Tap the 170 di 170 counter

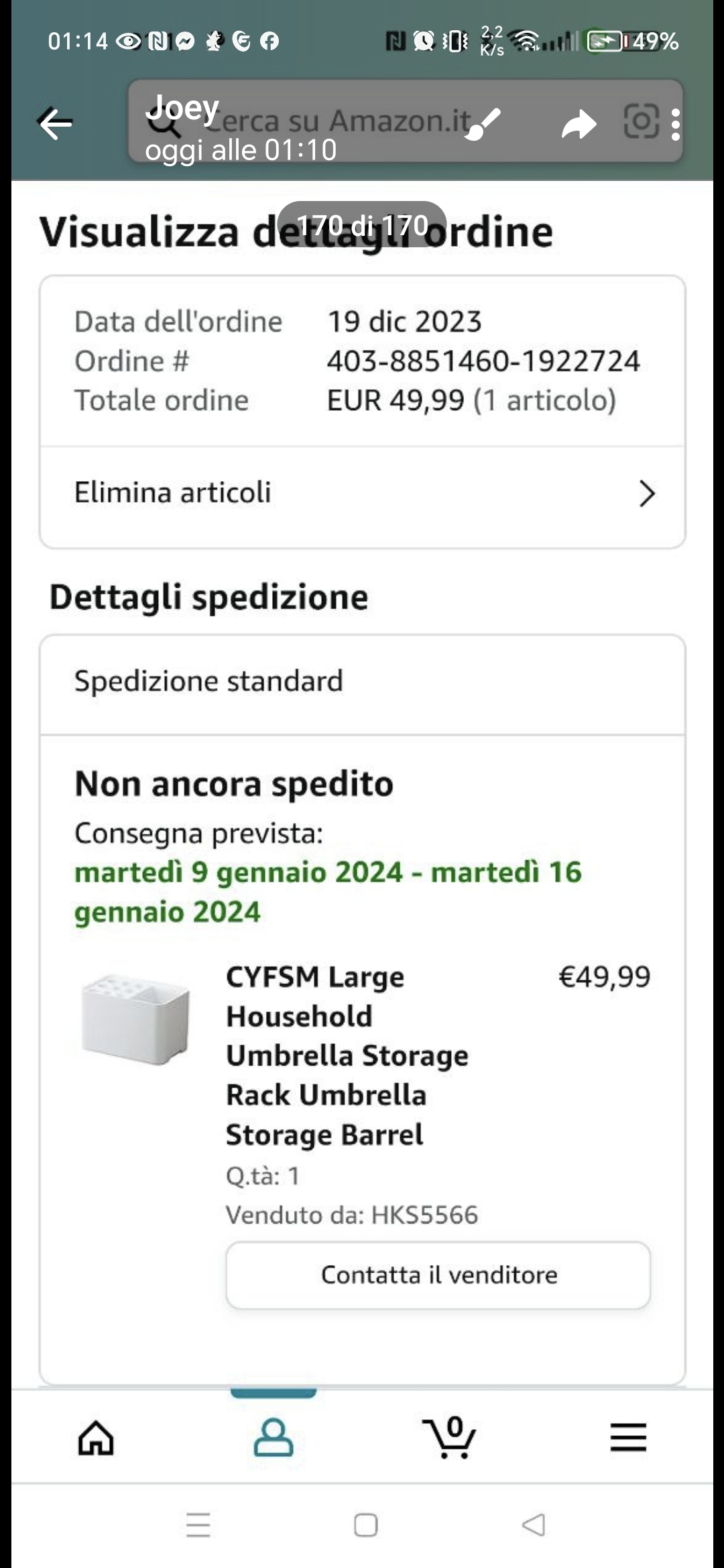point(362,225)
